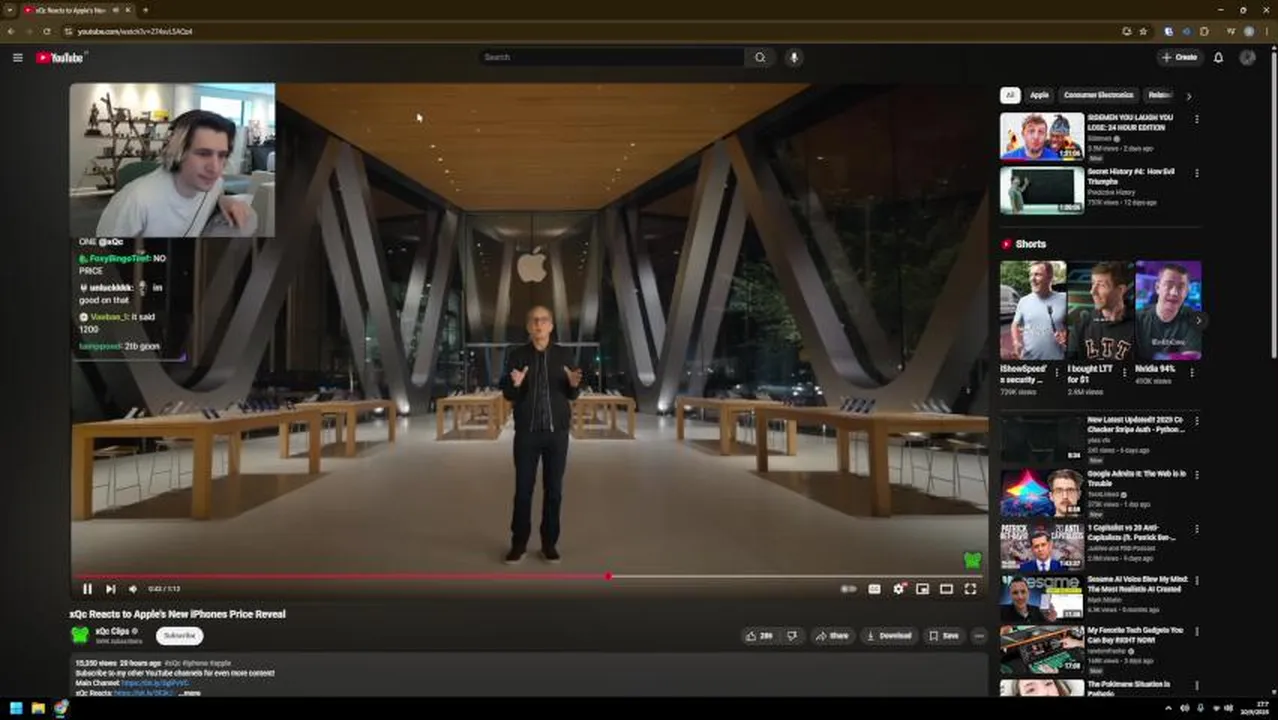Open options for Google Admits It video
1278x720 pixels.
(x=1196, y=475)
